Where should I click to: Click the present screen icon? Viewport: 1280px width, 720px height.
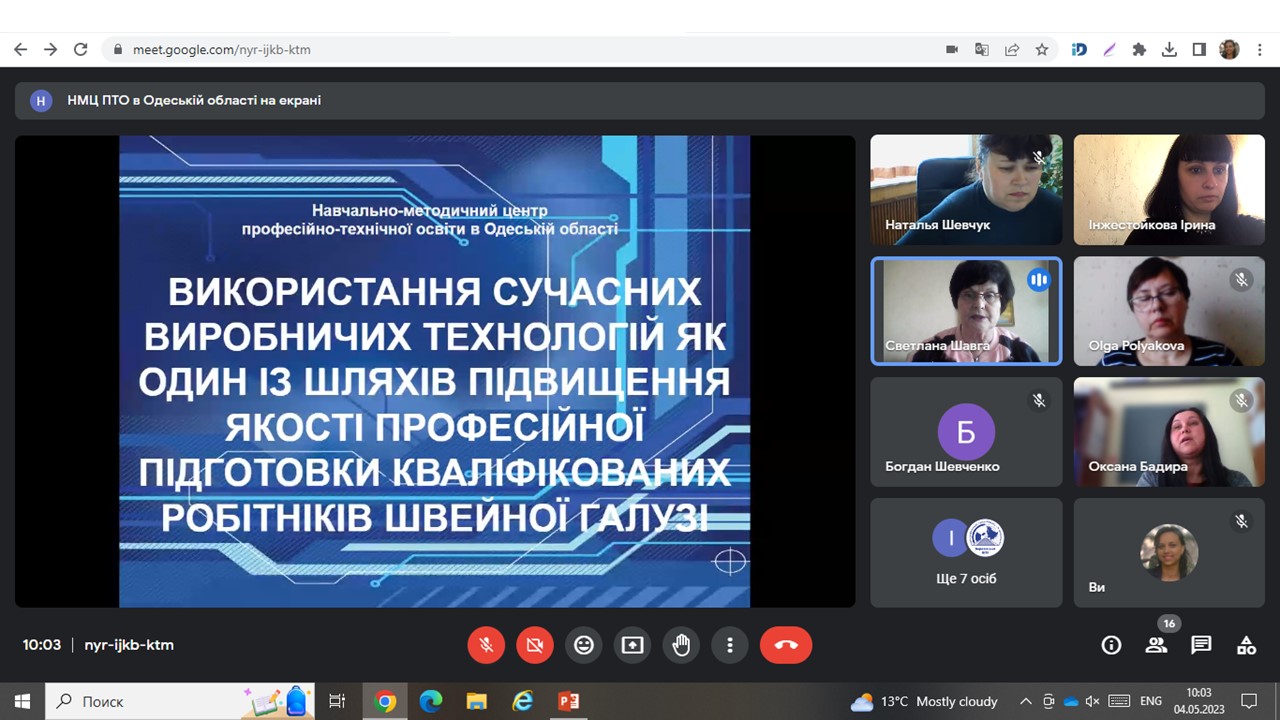coord(632,645)
